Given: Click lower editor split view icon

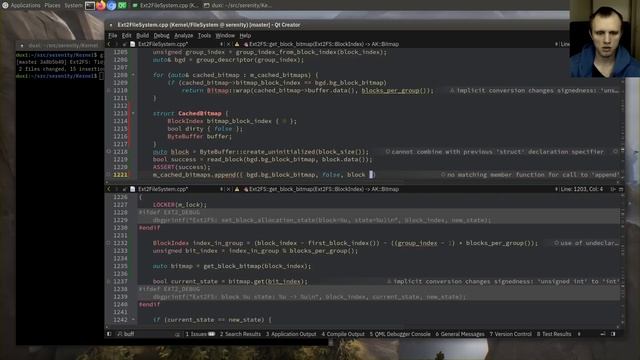Looking at the screenshot, I should tap(613, 189).
